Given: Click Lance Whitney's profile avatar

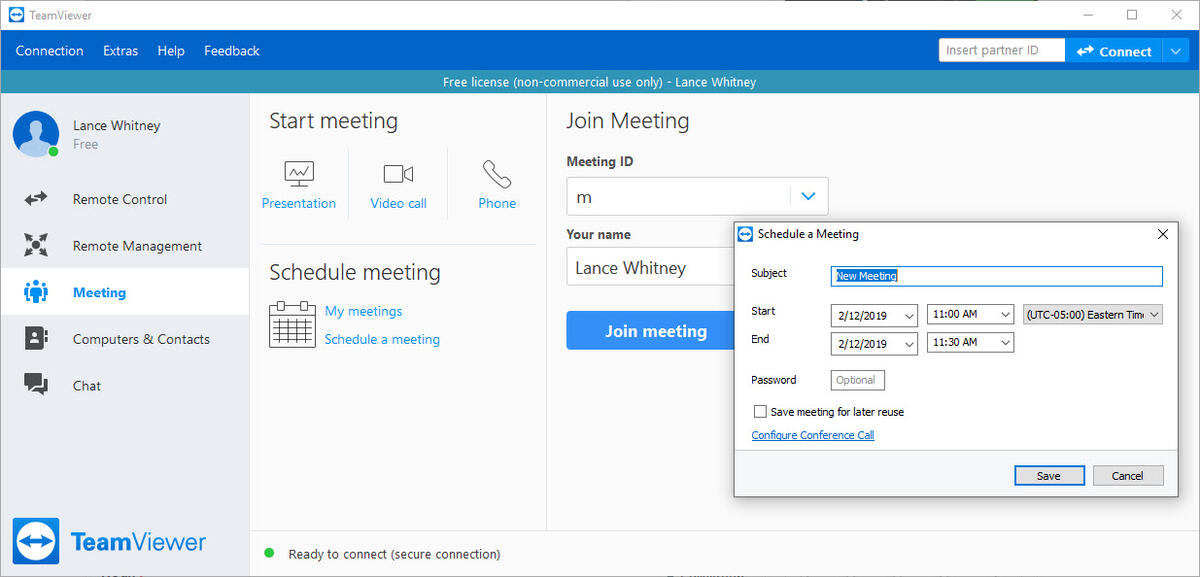Looking at the screenshot, I should pos(36,134).
